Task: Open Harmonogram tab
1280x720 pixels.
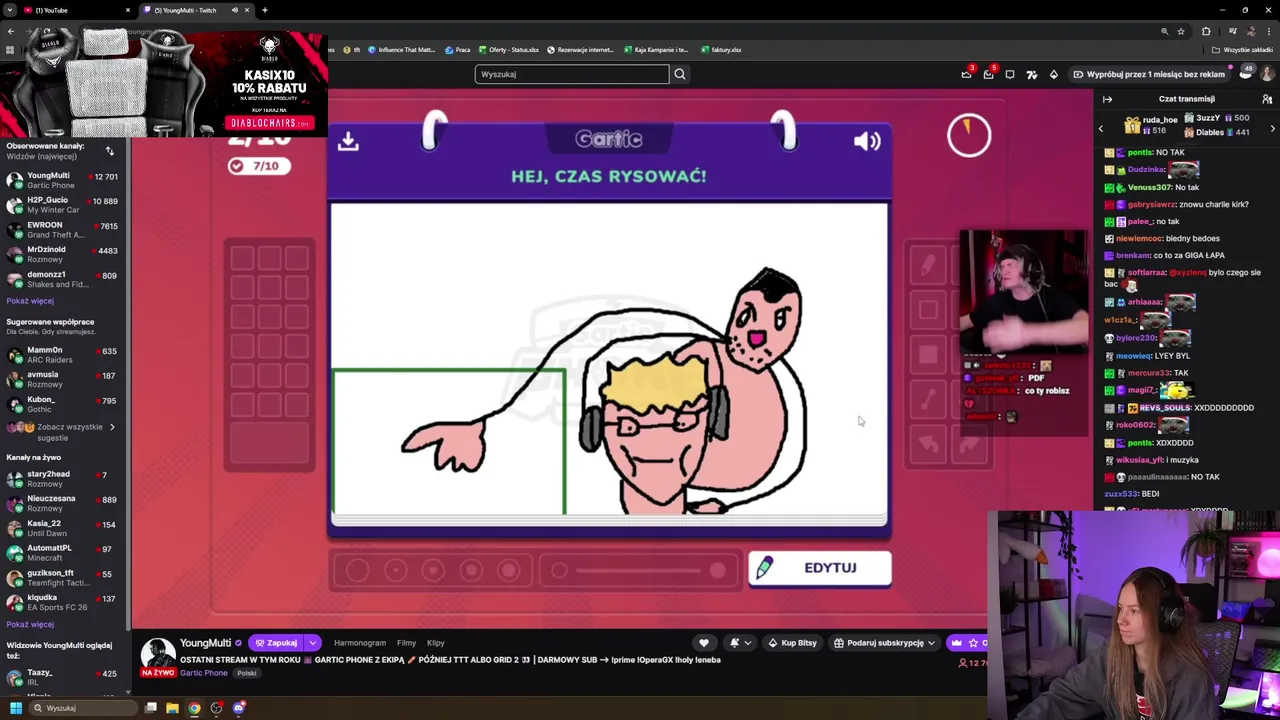Action: point(360,643)
